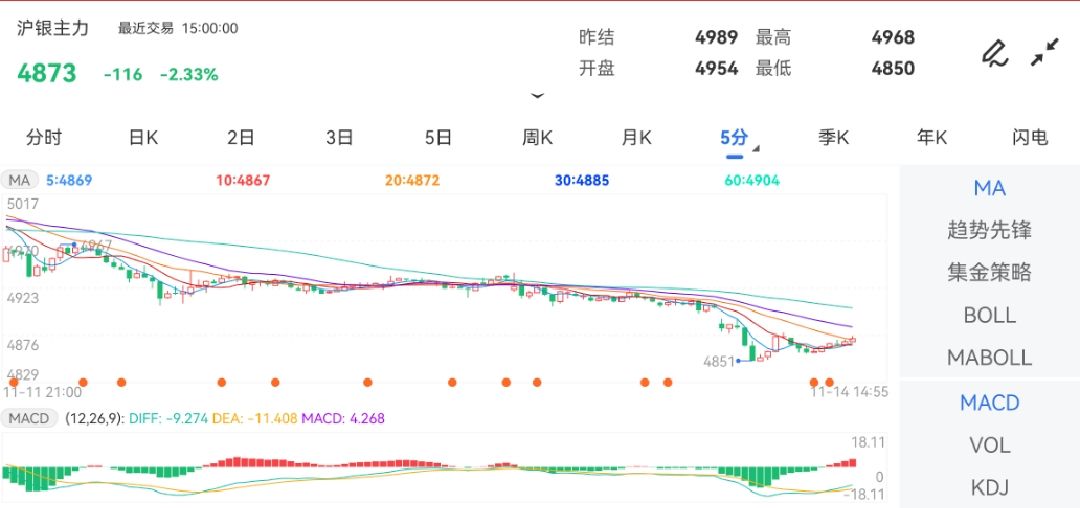Screen dimensions: 1080x508
Task: Click the MA 30:4885 value
Action: [582, 181]
